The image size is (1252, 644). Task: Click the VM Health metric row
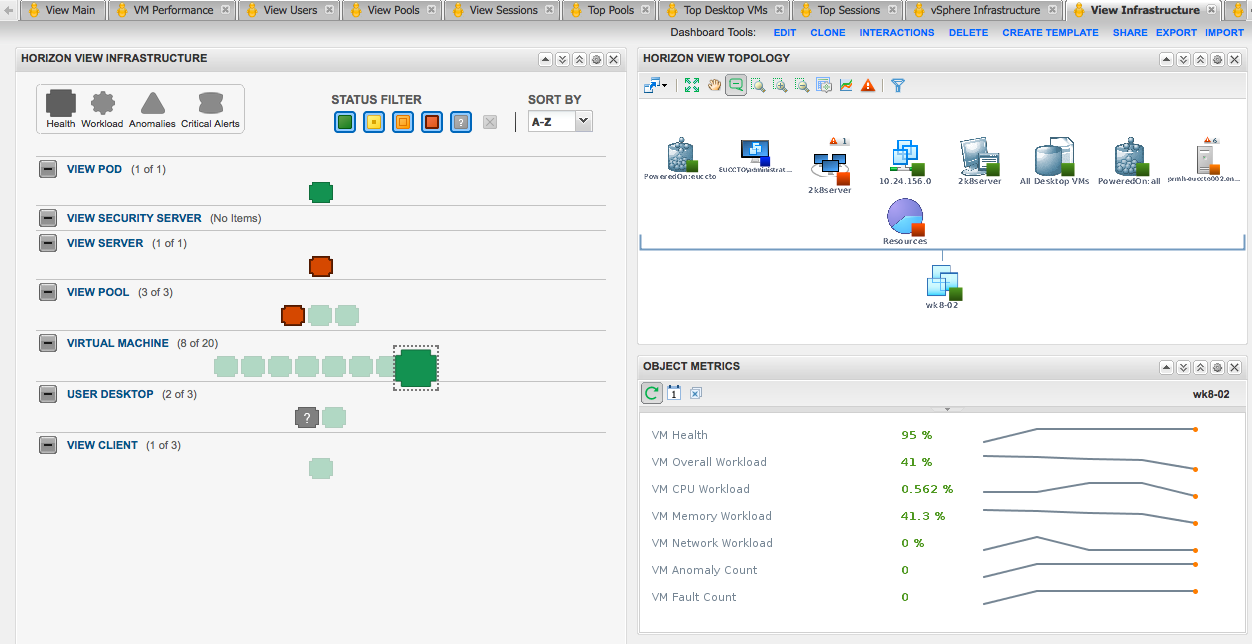(x=925, y=435)
